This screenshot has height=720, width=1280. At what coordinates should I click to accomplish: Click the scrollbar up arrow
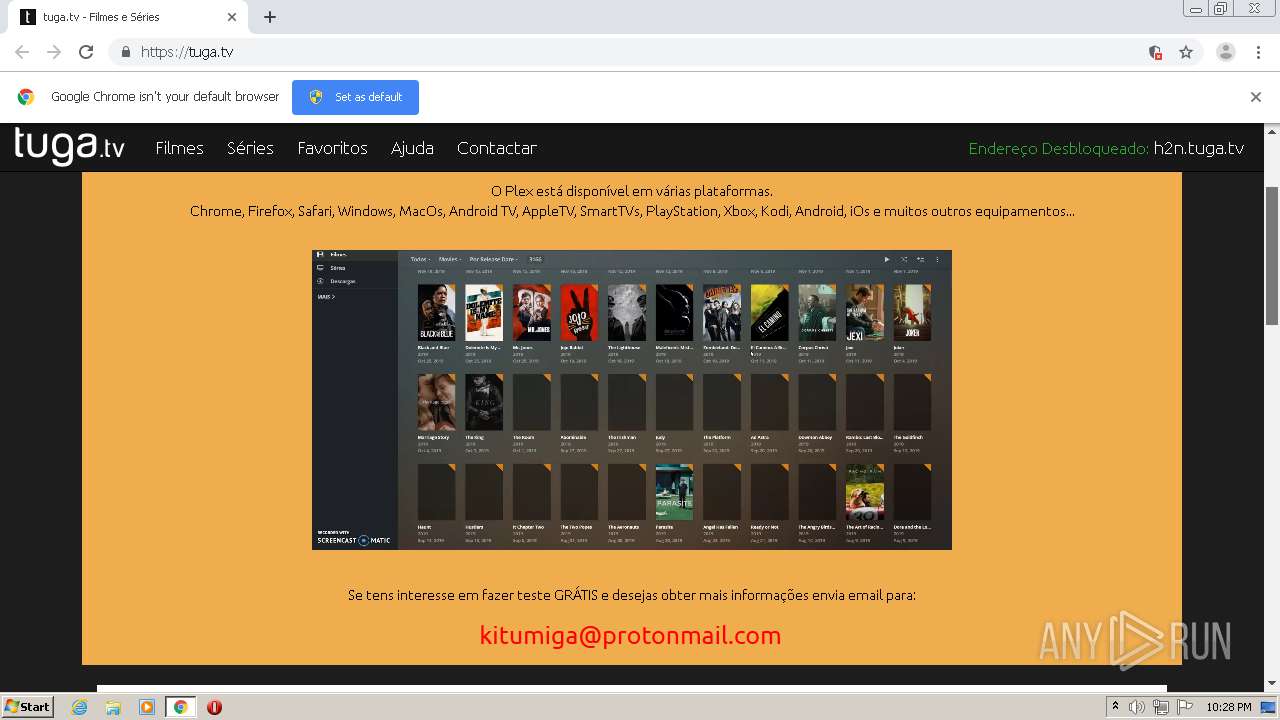[x=1272, y=131]
